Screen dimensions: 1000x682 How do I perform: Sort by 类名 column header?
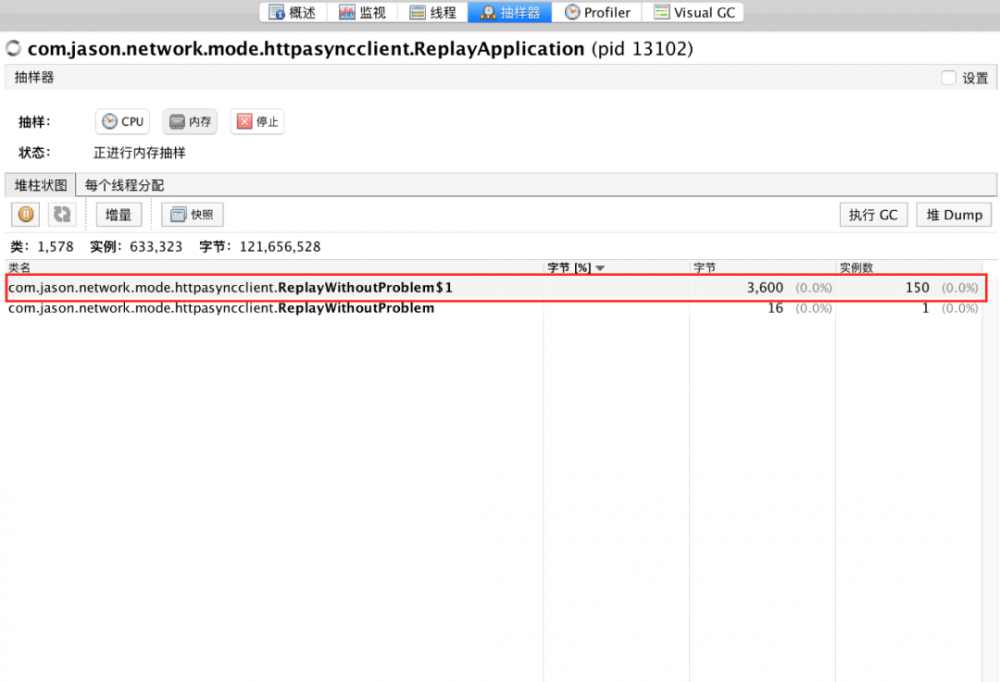point(274,267)
